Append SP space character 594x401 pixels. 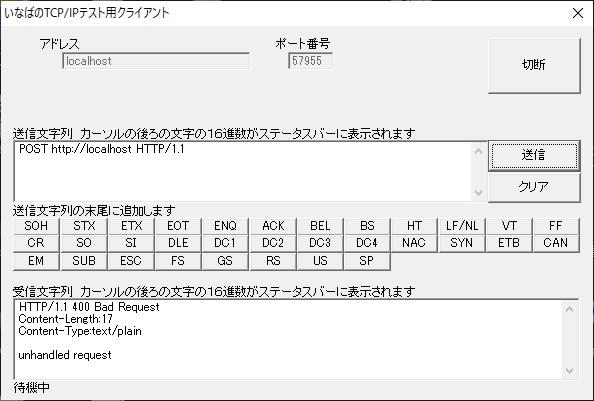[x=367, y=261]
